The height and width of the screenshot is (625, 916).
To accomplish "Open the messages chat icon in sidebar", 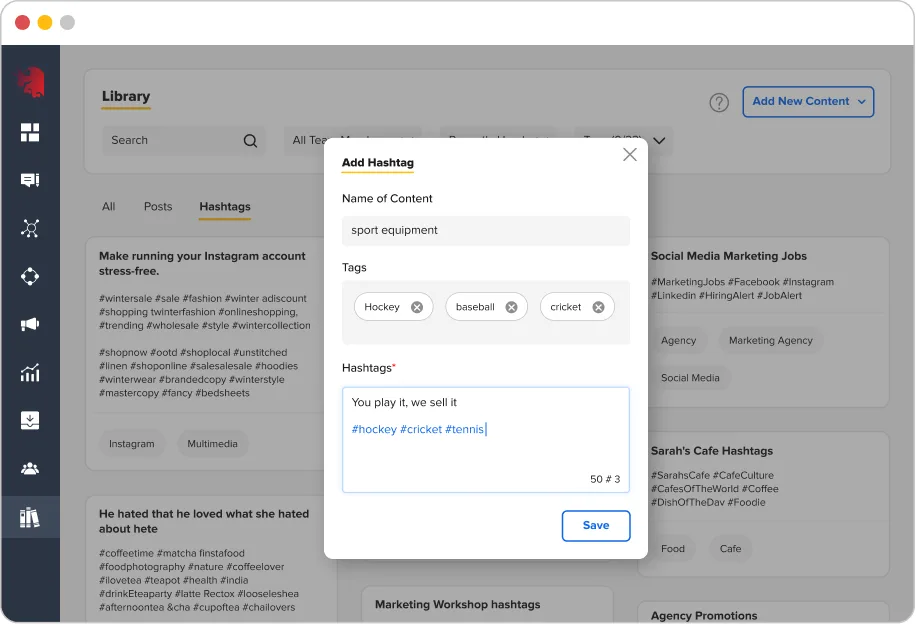I will pyautogui.click(x=30, y=180).
